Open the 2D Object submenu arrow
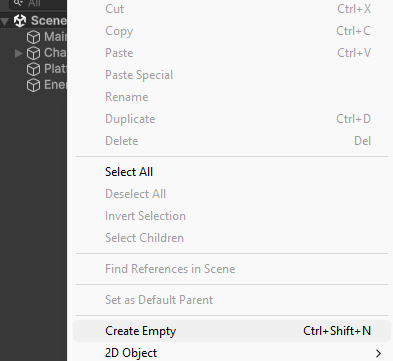393x361 pixels. click(378, 353)
